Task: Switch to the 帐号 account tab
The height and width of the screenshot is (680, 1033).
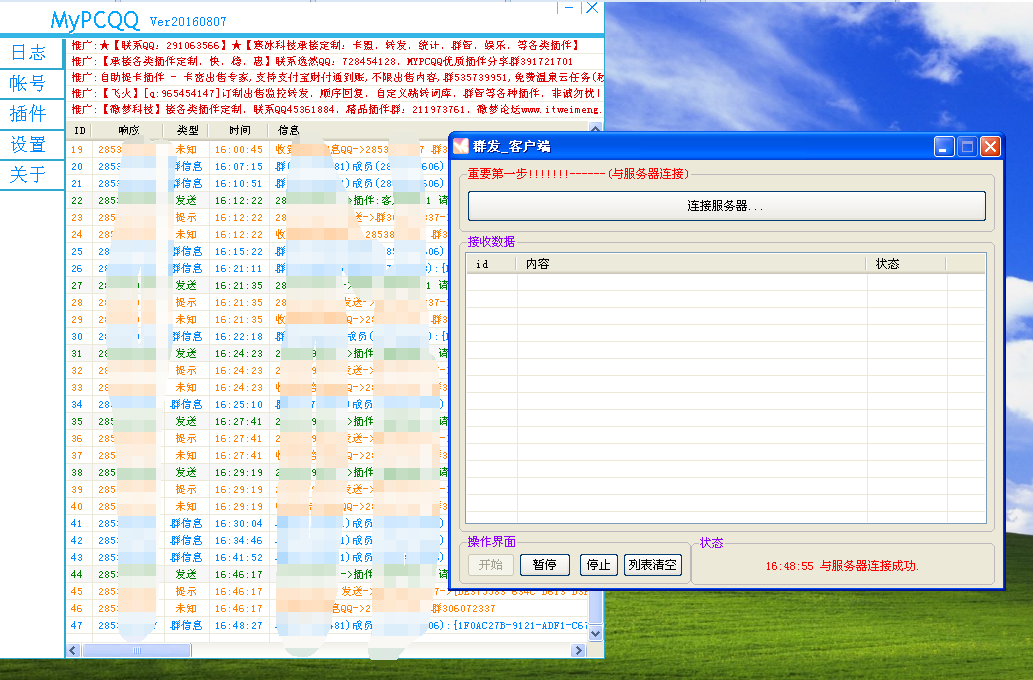Action: 29,84
